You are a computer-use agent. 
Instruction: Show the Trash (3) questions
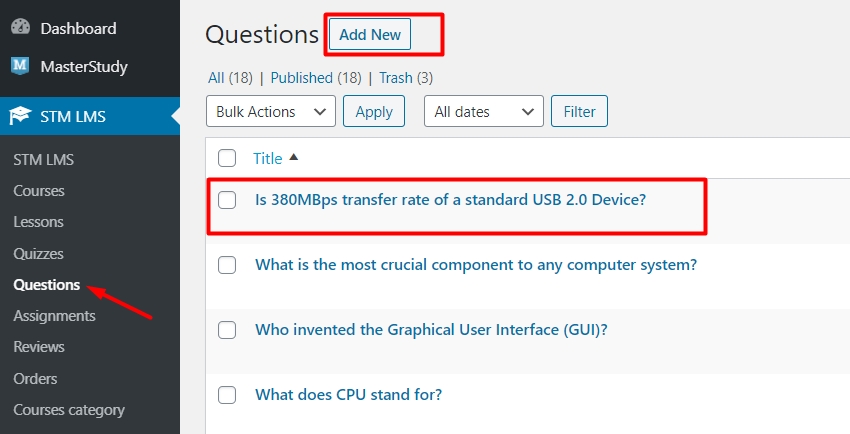406,78
